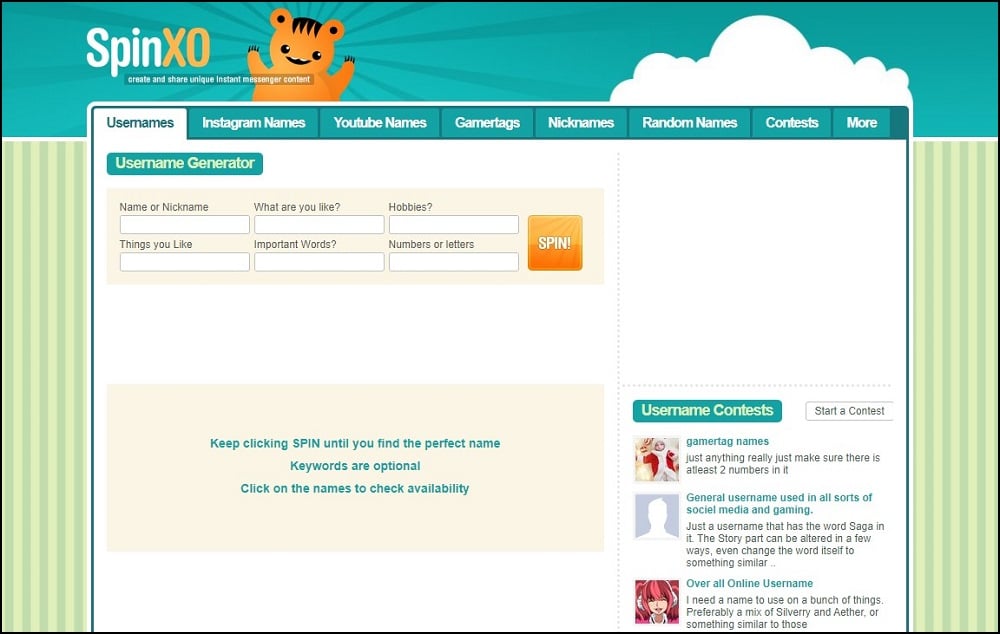Open the Youtube Names tab
This screenshot has height=634, width=1000.
[x=379, y=122]
